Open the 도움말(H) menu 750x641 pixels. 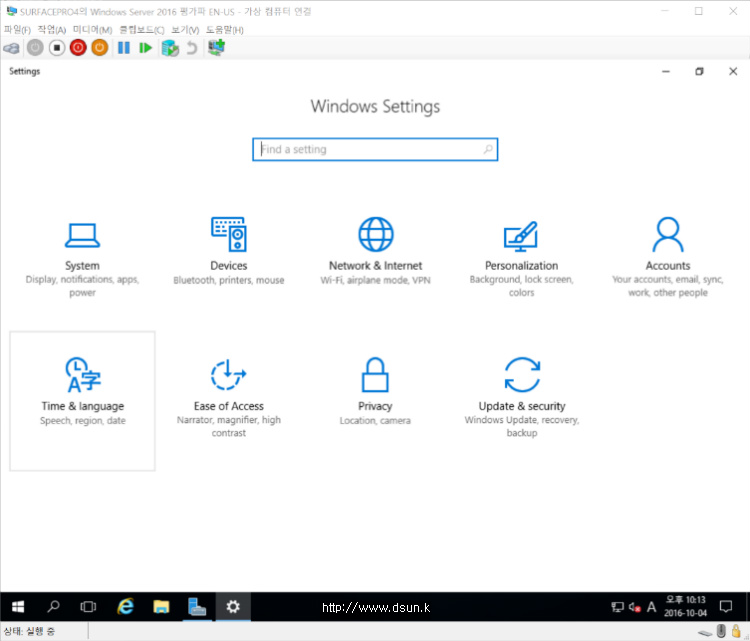click(224, 30)
